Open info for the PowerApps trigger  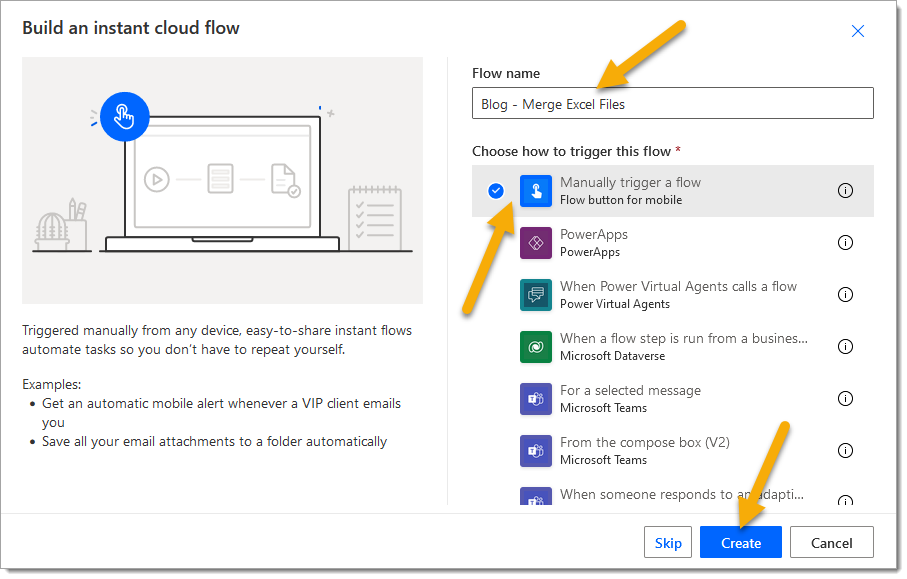pyautogui.click(x=845, y=242)
